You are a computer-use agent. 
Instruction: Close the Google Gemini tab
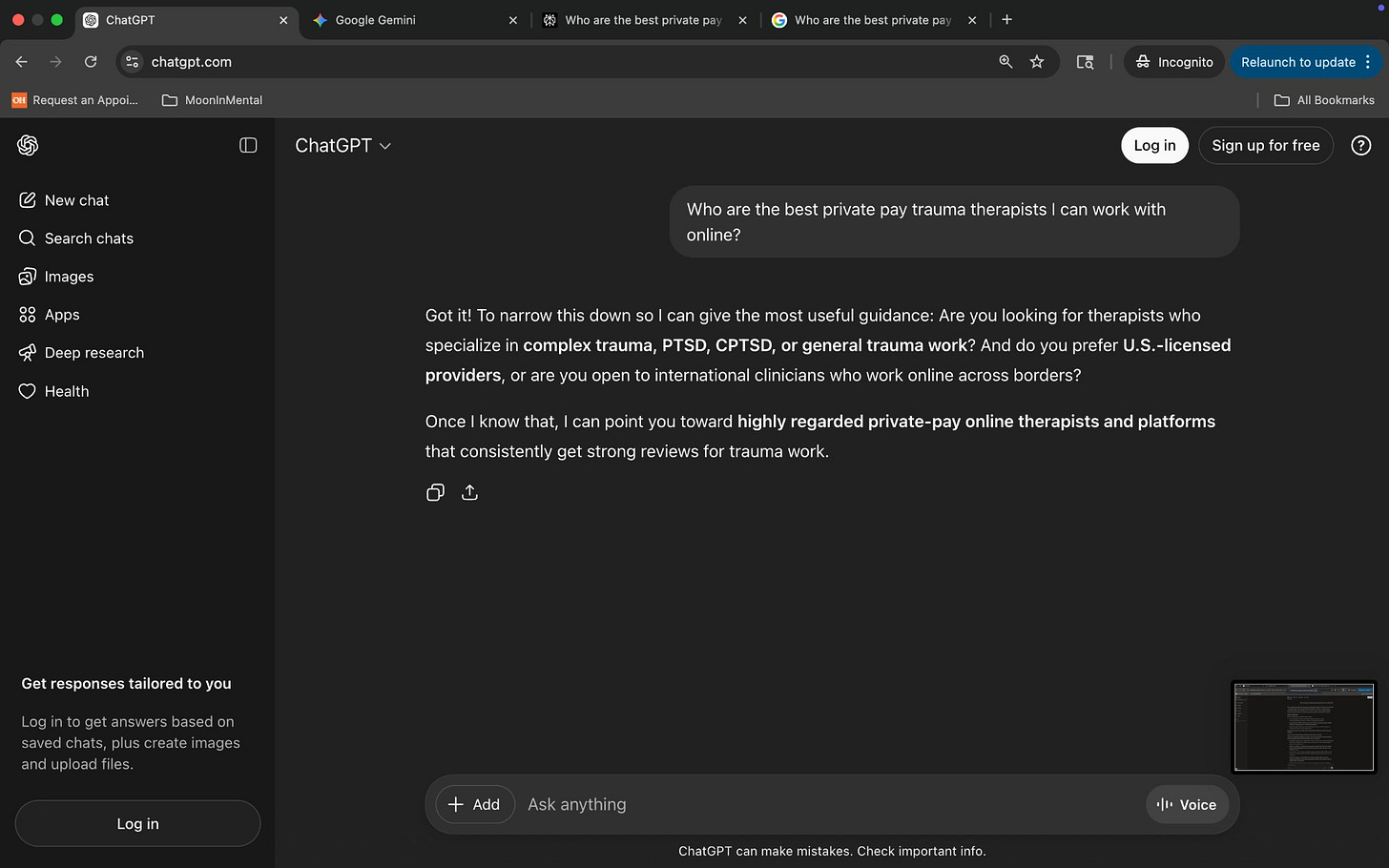[513, 20]
